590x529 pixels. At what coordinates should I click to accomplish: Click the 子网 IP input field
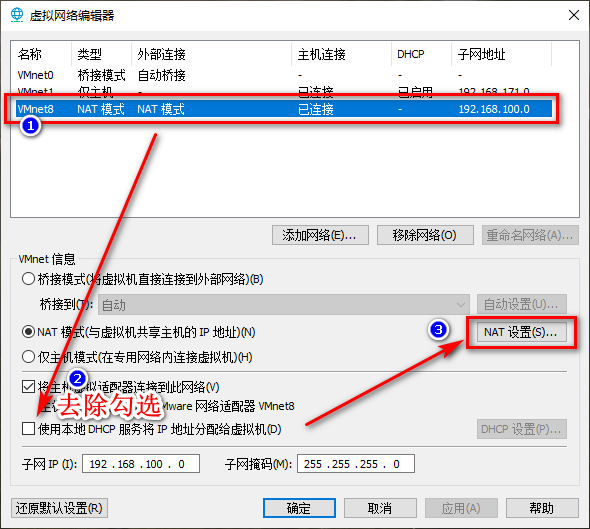point(141,464)
